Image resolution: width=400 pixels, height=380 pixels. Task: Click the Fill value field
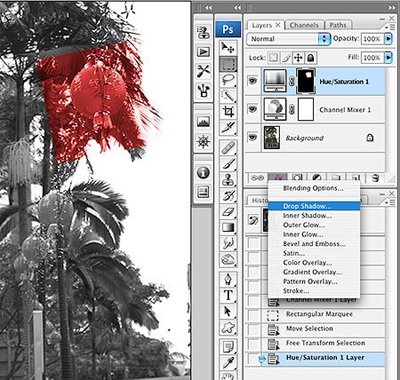click(x=372, y=57)
